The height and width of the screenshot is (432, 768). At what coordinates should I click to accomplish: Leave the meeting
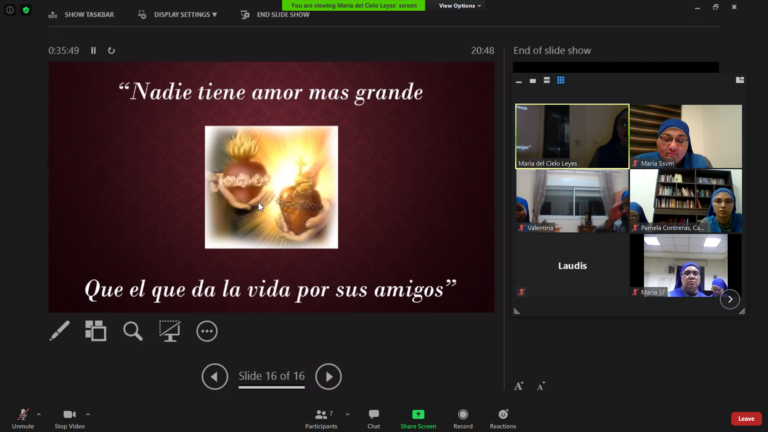tap(745, 418)
